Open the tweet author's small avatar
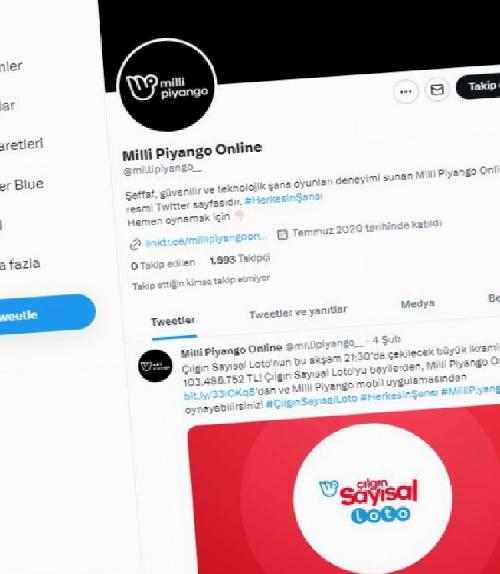The height and width of the screenshot is (574, 500). [x=155, y=366]
